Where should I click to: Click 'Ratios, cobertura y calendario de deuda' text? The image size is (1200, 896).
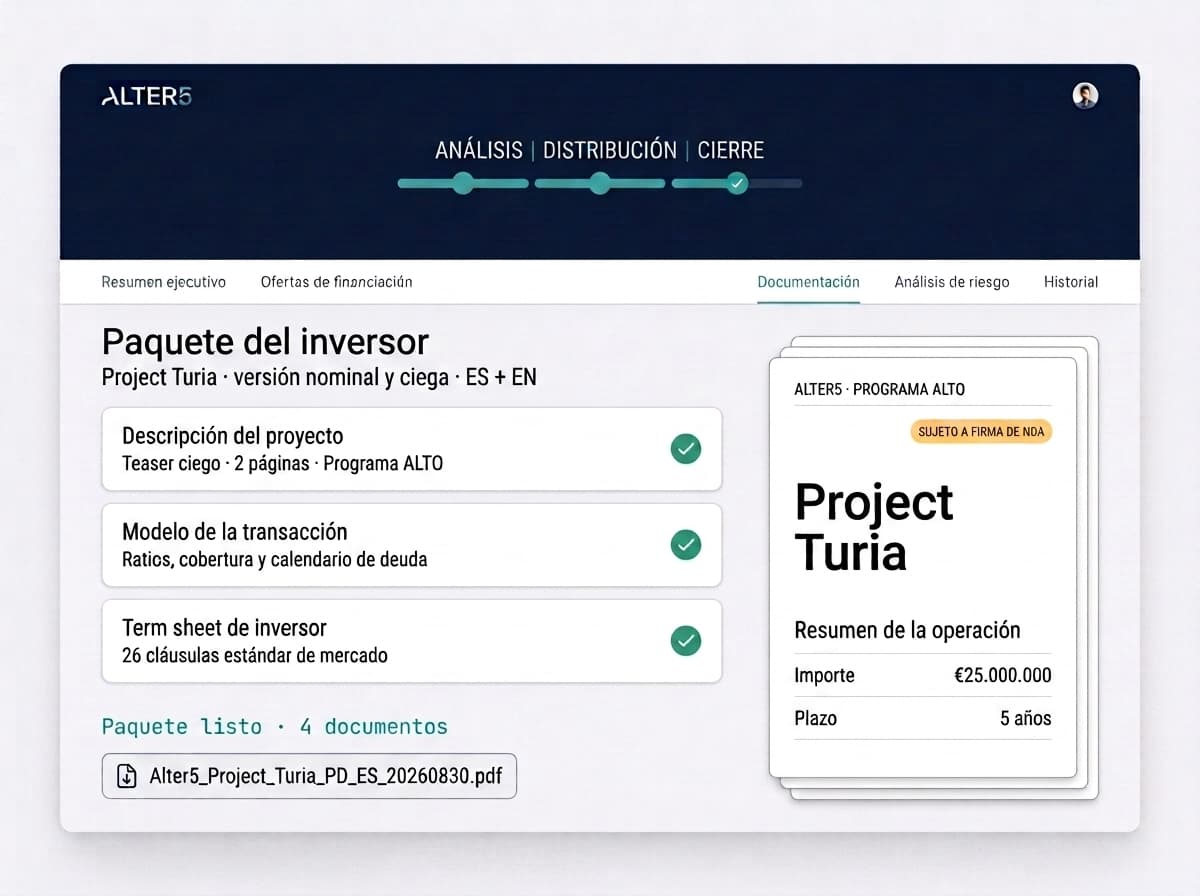[275, 560]
